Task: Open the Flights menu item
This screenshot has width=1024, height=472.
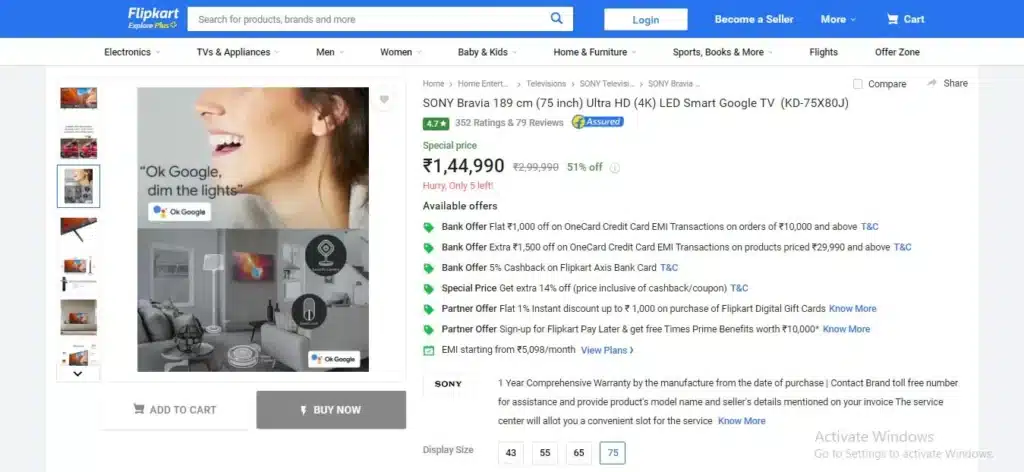Action: click(823, 52)
